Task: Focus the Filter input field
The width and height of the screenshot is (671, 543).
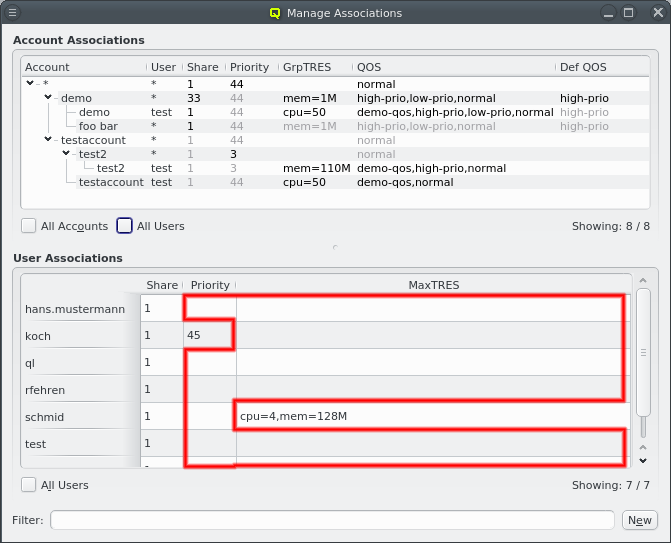Action: click(x=332, y=520)
